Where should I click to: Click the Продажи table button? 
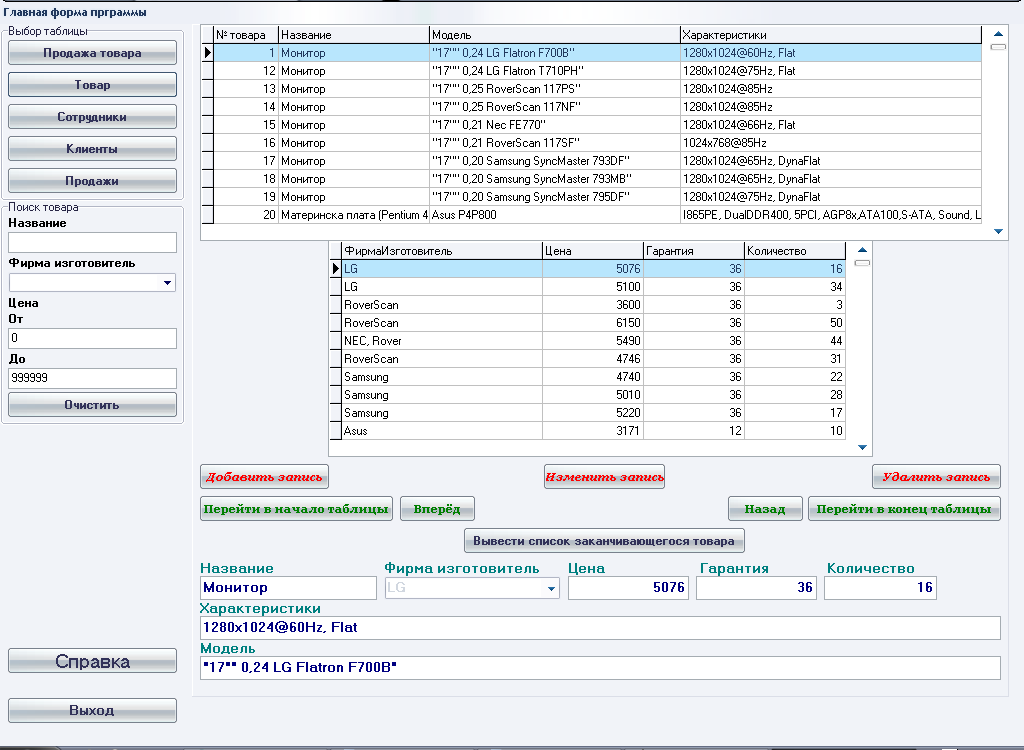pos(92,181)
